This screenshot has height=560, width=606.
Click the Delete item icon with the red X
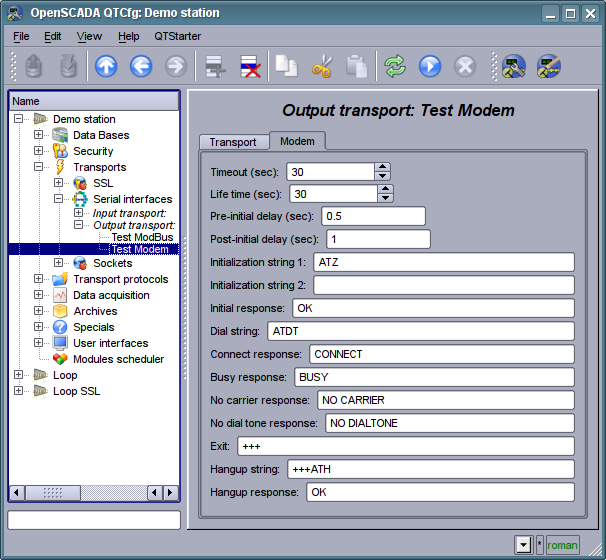tap(250, 66)
